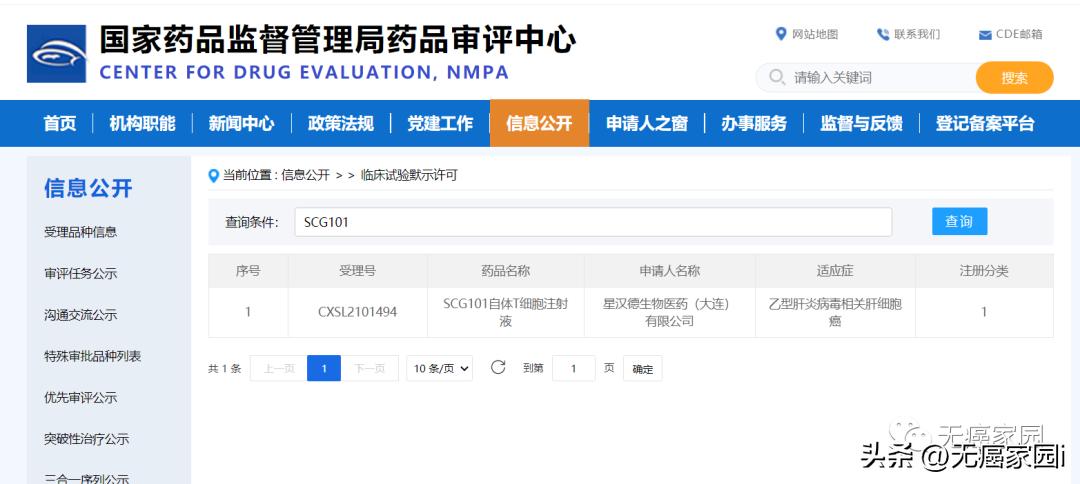
Task: Click the refresh icon in the pagination
Action: point(498,367)
